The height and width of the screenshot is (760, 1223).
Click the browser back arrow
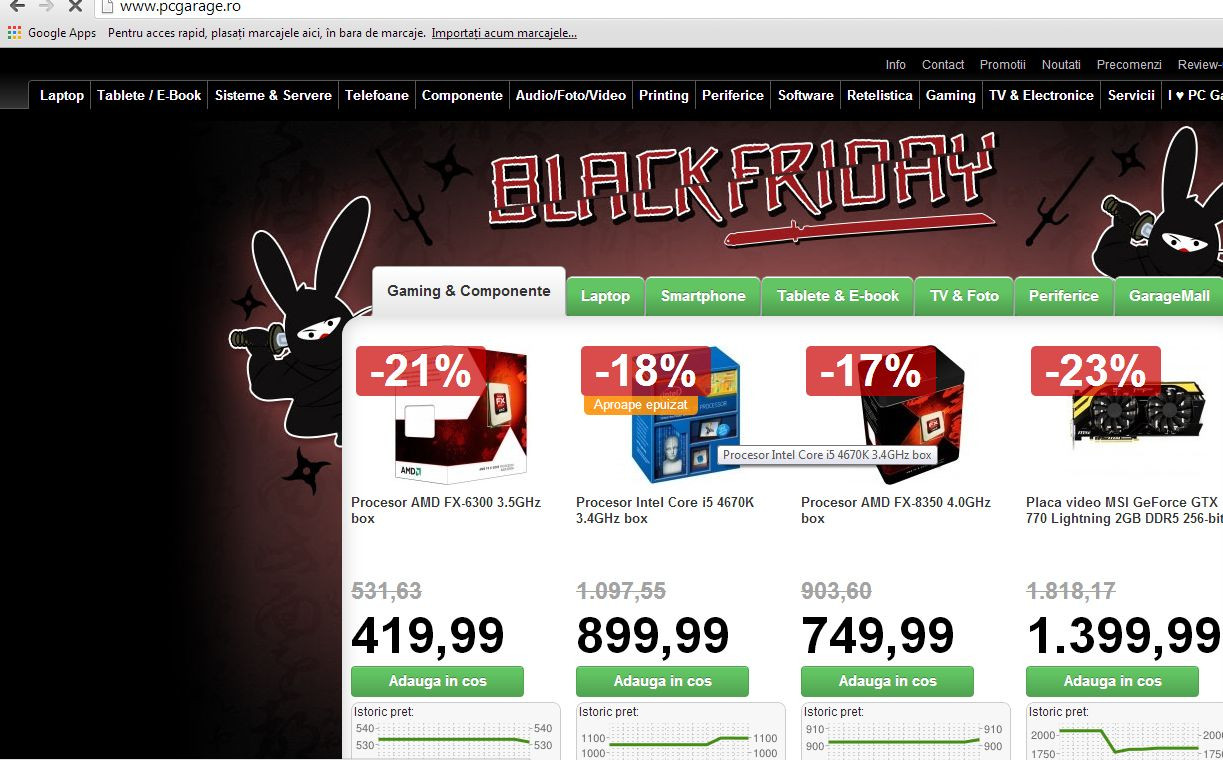17,6
